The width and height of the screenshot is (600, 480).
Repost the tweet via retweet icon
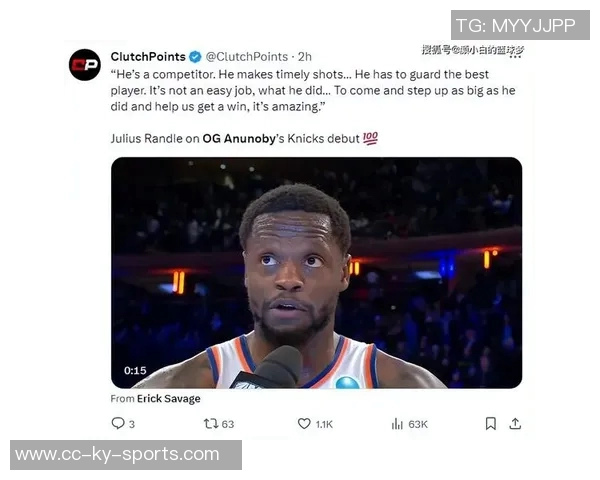pyautogui.click(x=211, y=424)
